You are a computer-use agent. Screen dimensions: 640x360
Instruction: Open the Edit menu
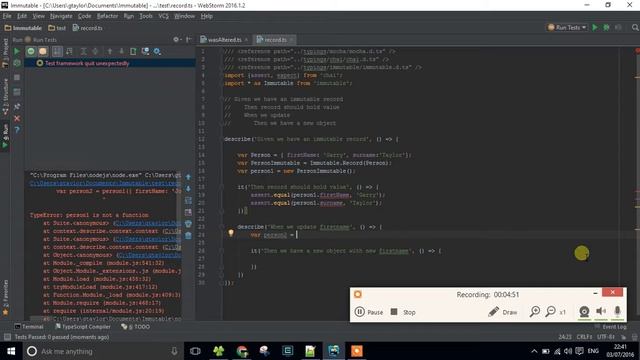click(22, 16)
